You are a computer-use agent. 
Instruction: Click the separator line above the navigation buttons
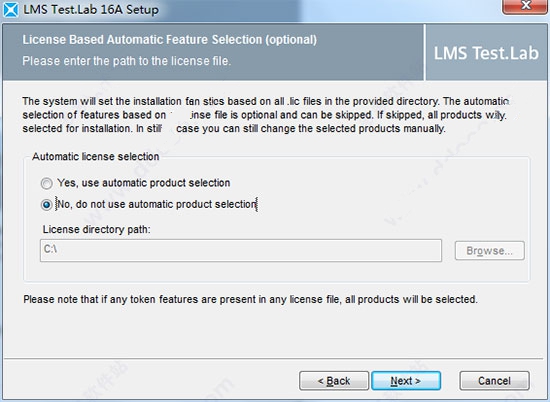pyautogui.click(x=273, y=359)
